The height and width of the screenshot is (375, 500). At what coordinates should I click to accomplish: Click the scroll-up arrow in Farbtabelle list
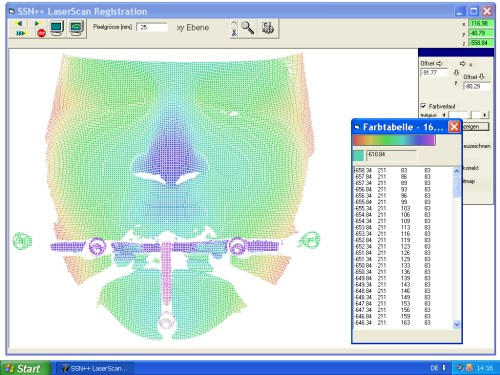coord(457,171)
